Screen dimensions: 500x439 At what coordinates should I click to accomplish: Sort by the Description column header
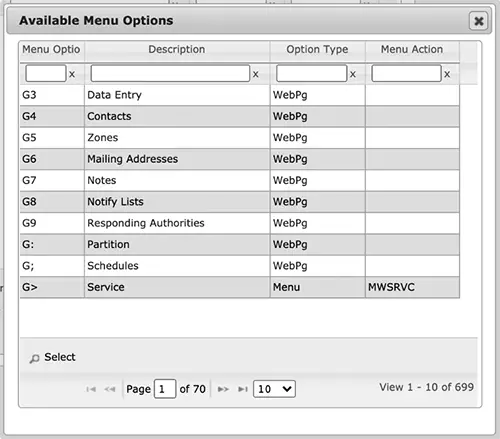[x=177, y=50]
